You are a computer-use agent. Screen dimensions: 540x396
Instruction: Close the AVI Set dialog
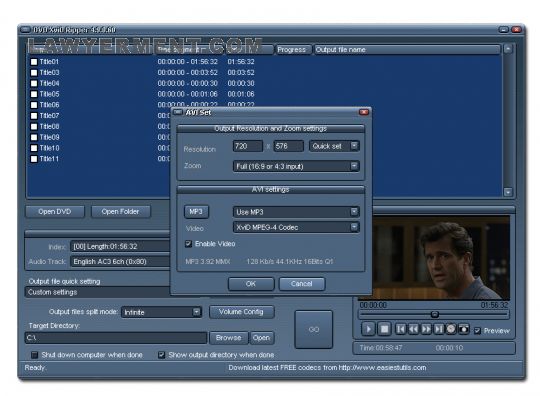pyautogui.click(x=364, y=112)
